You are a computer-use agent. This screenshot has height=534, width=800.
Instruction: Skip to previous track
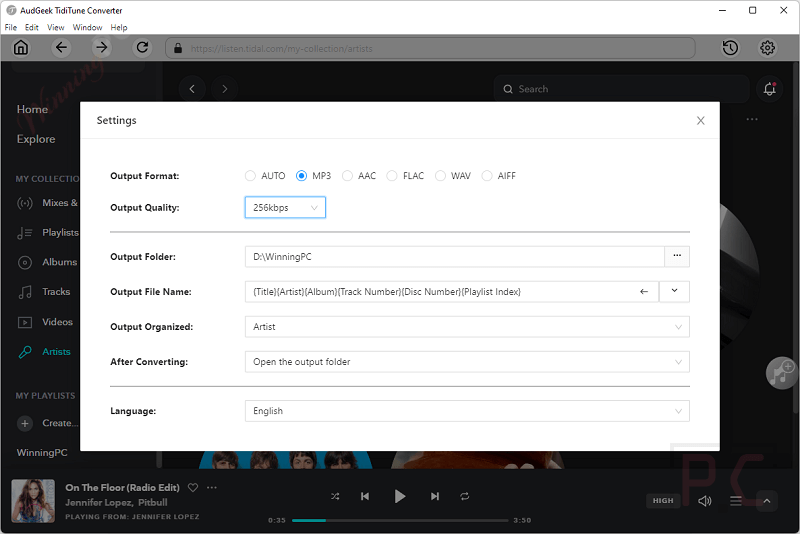click(x=365, y=496)
